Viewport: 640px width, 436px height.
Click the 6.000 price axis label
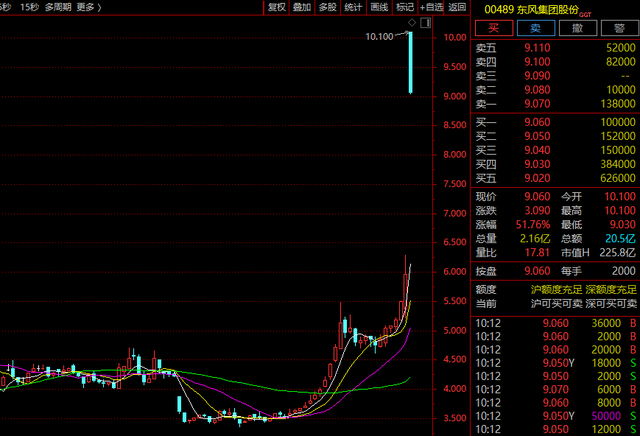tap(455, 271)
